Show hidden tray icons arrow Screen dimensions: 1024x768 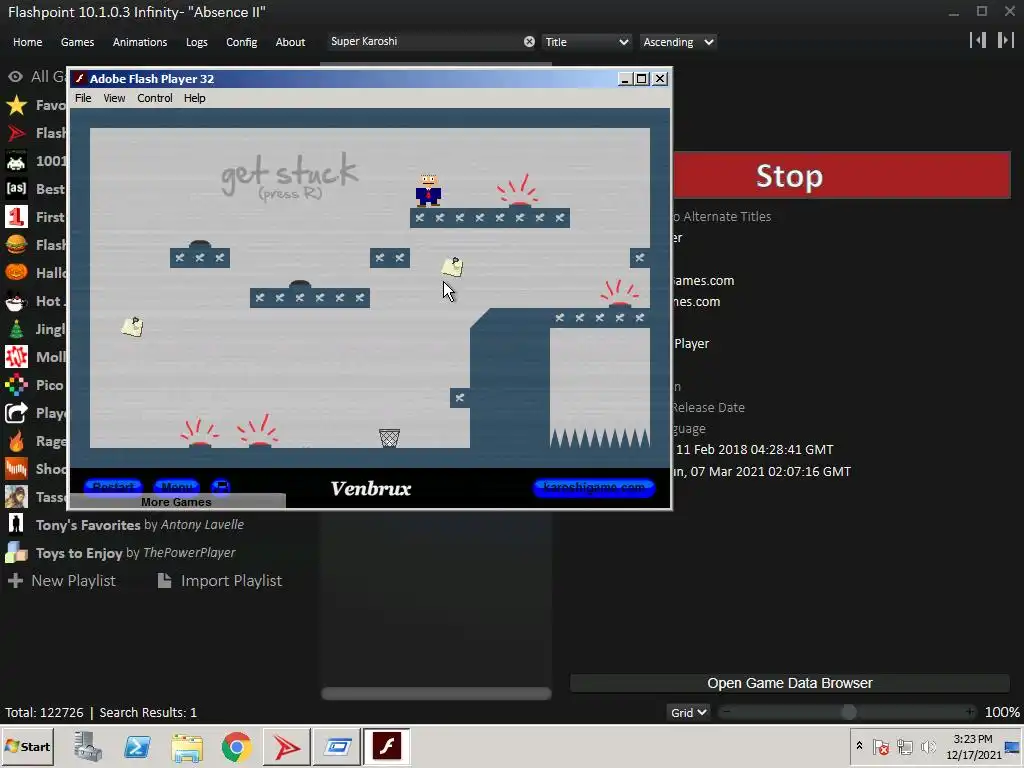pyautogui.click(x=859, y=746)
